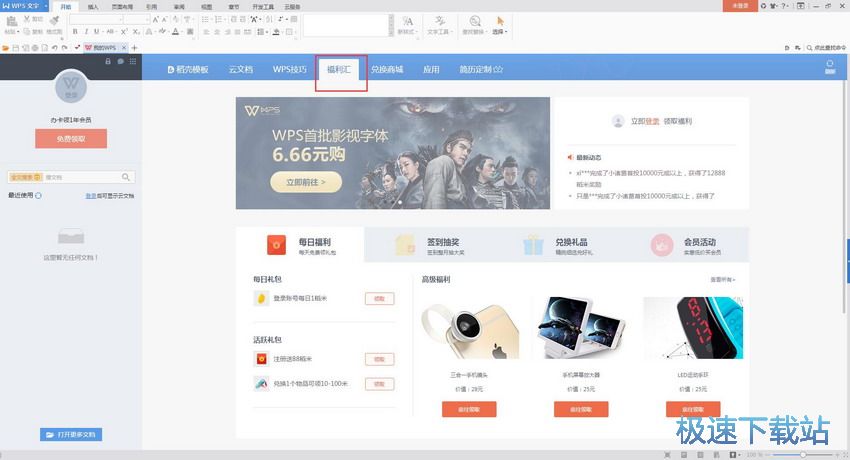Select the 会员活动 section tab
850x460 pixels.
click(685, 245)
